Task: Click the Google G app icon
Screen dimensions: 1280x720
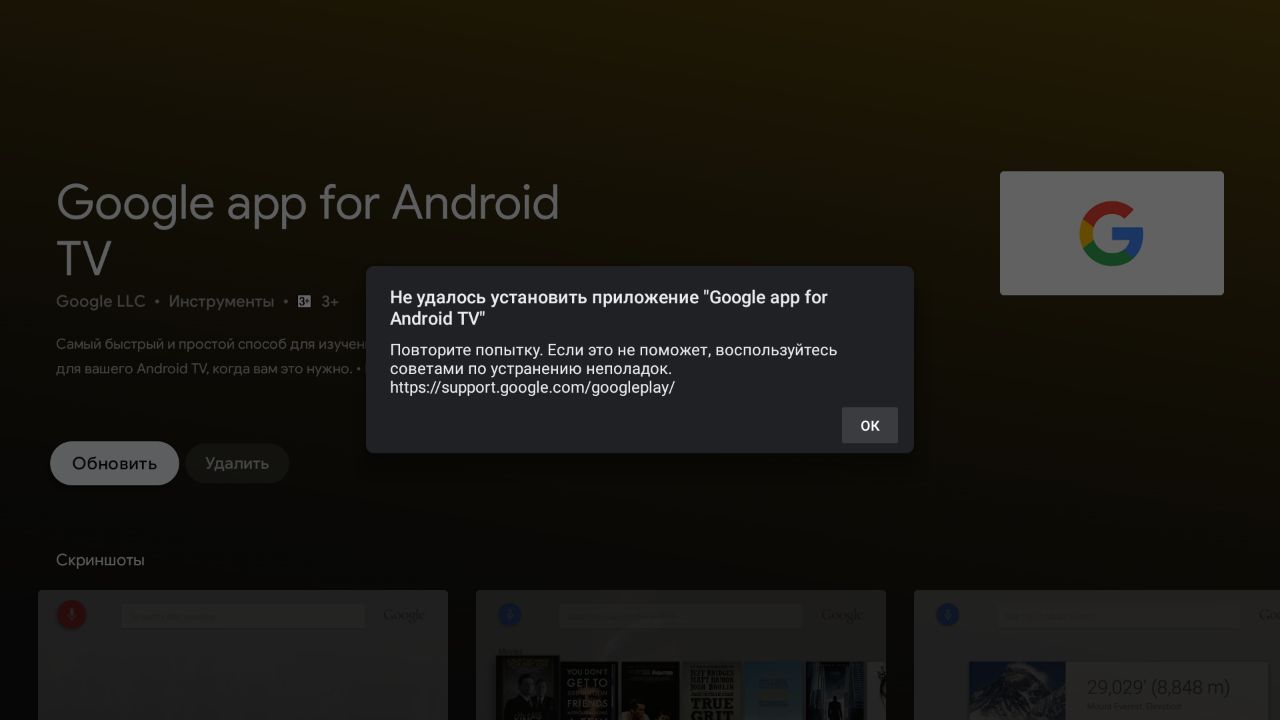Action: click(x=1111, y=233)
